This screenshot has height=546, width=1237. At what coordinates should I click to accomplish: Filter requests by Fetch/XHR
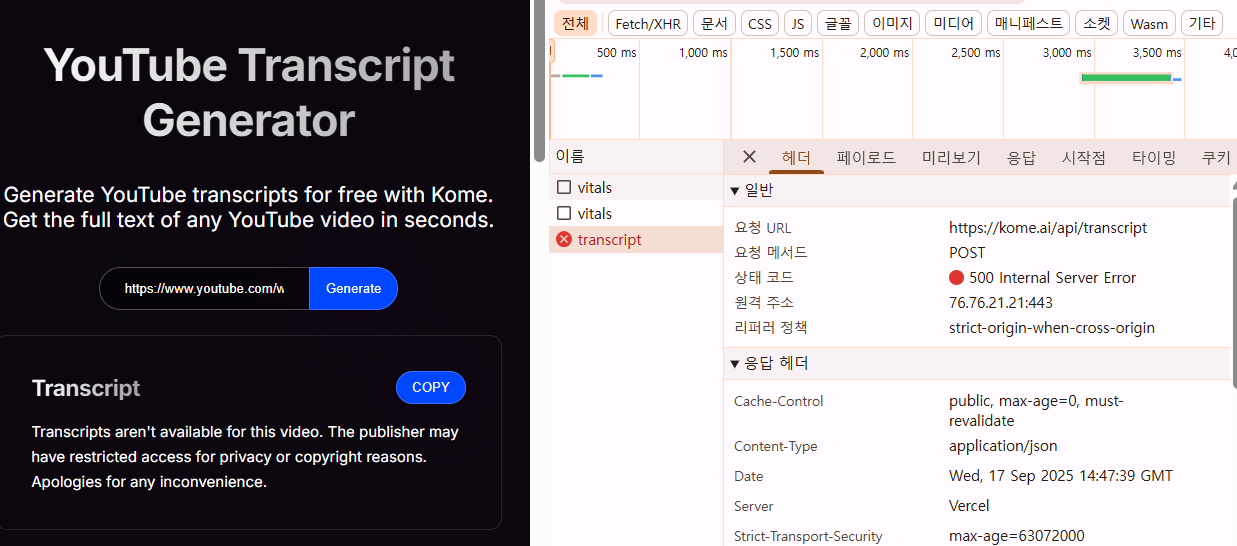click(647, 23)
